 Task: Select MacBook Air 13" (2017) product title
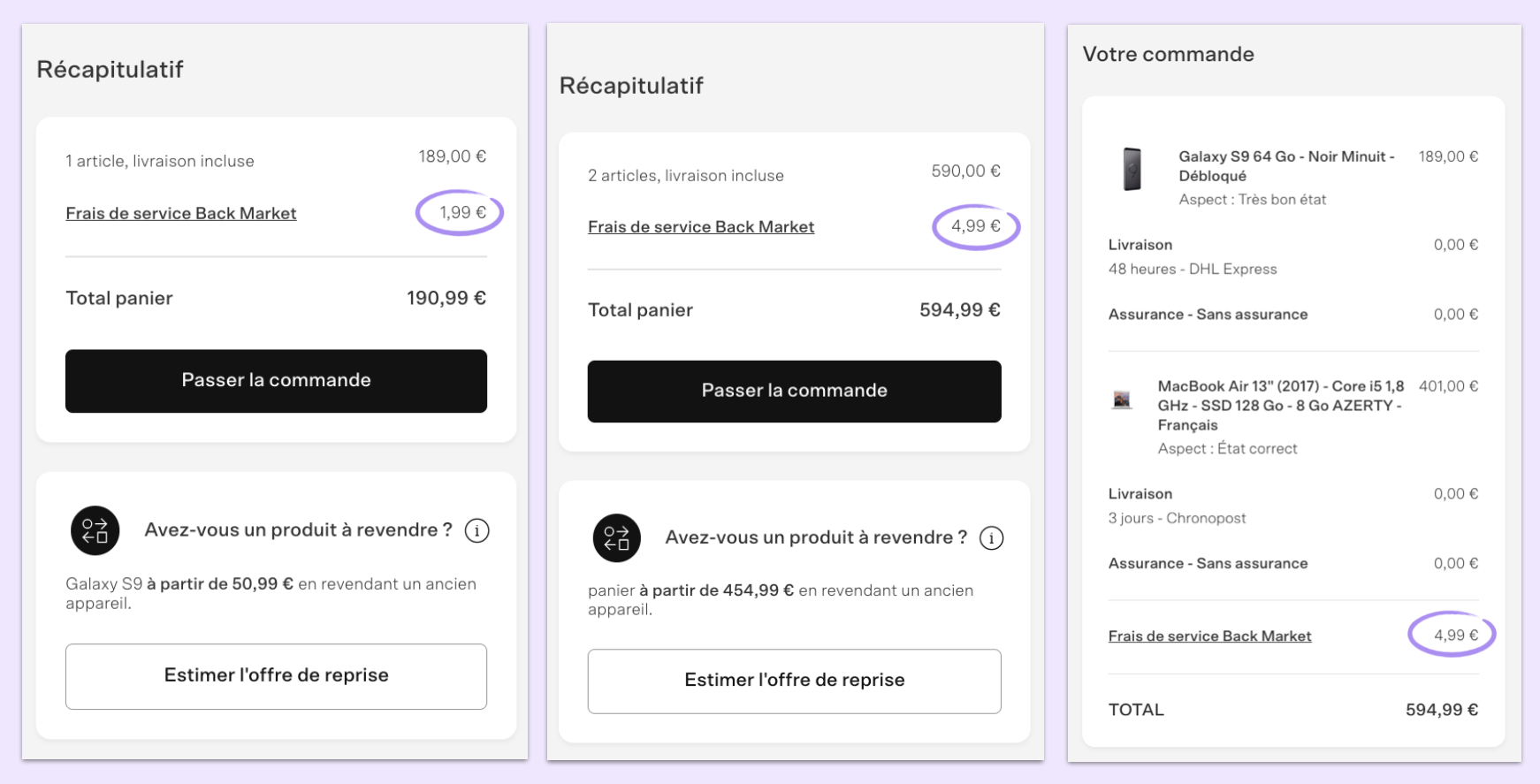1281,406
